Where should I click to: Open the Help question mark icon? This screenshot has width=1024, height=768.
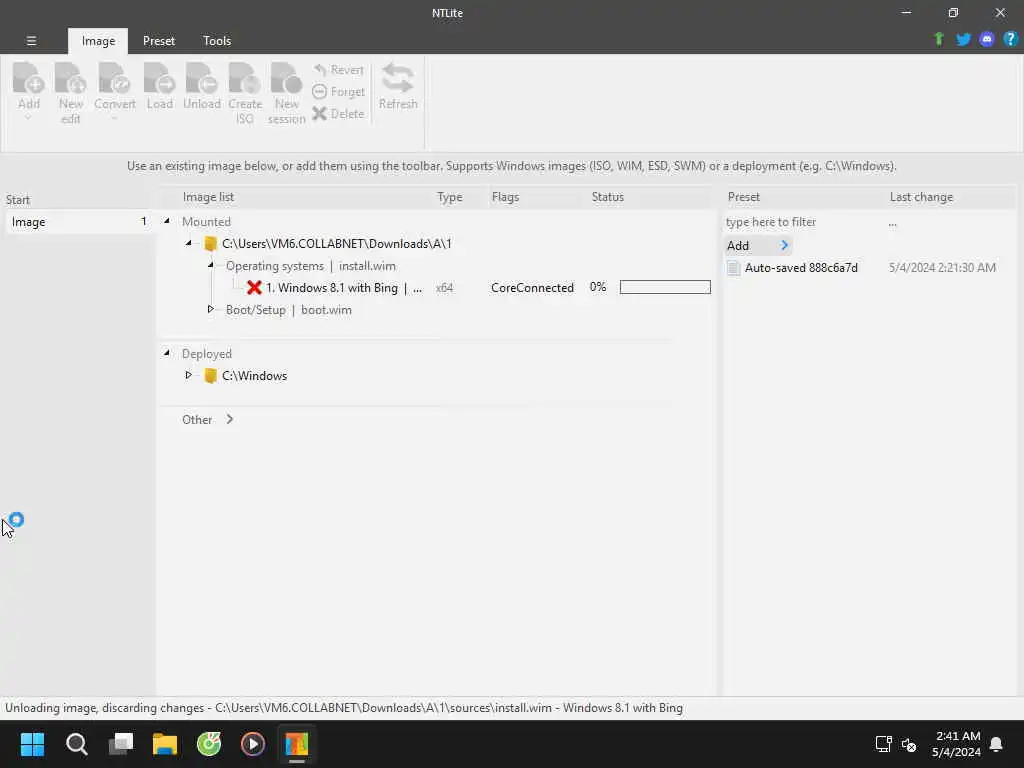[x=1010, y=39]
